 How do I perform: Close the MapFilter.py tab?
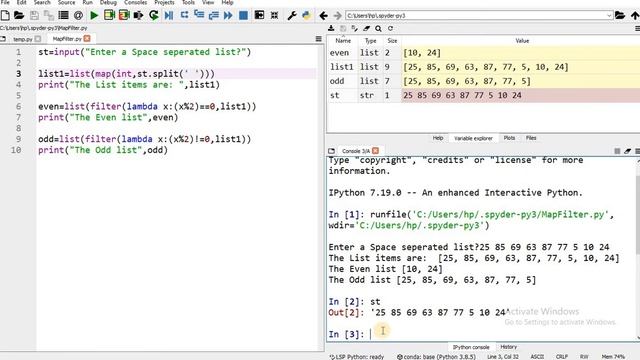(x=87, y=38)
